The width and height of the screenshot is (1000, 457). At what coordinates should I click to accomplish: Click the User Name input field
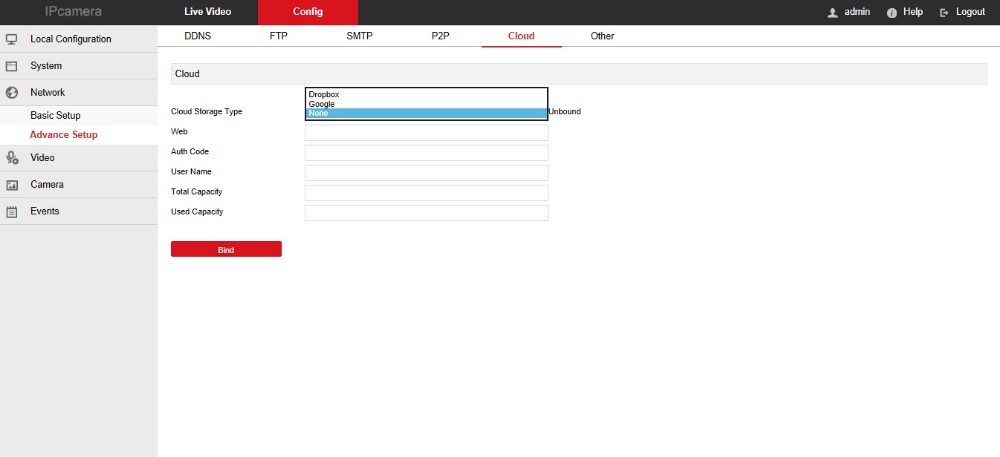(x=427, y=173)
